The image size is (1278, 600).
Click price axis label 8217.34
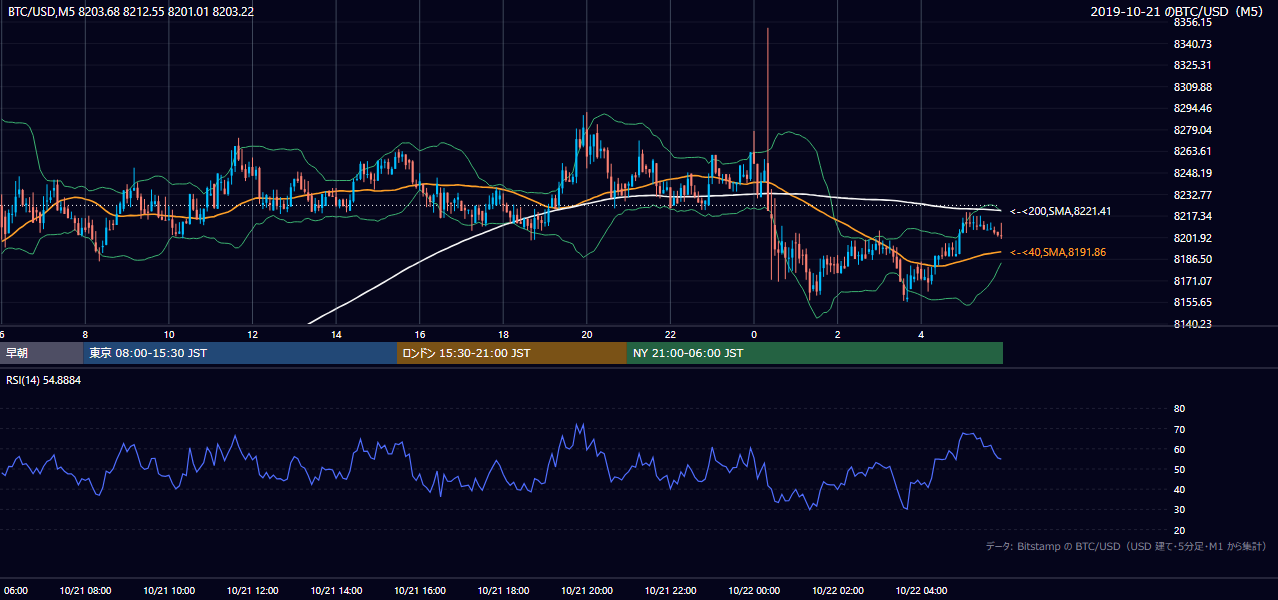pyautogui.click(x=1193, y=216)
